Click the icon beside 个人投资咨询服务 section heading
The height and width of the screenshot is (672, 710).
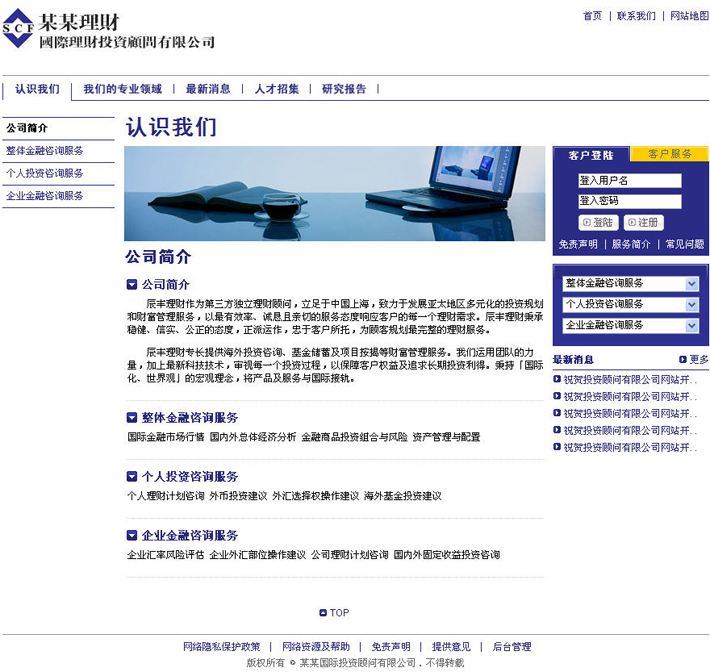[x=132, y=476]
